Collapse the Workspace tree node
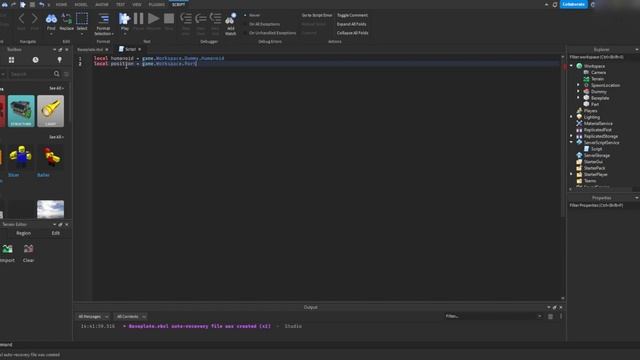 click(571, 66)
